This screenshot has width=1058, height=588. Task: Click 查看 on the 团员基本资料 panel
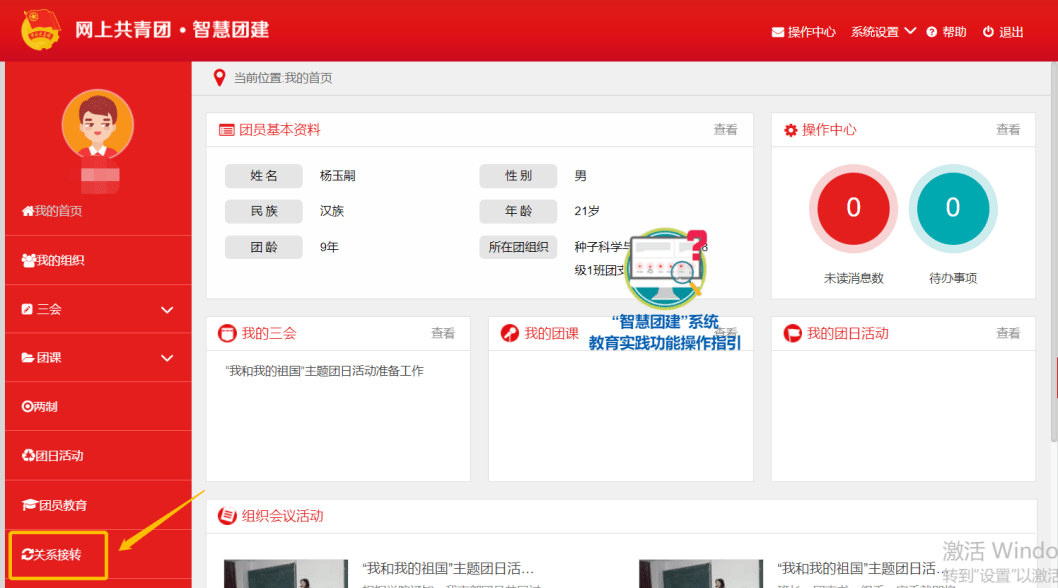[726, 129]
